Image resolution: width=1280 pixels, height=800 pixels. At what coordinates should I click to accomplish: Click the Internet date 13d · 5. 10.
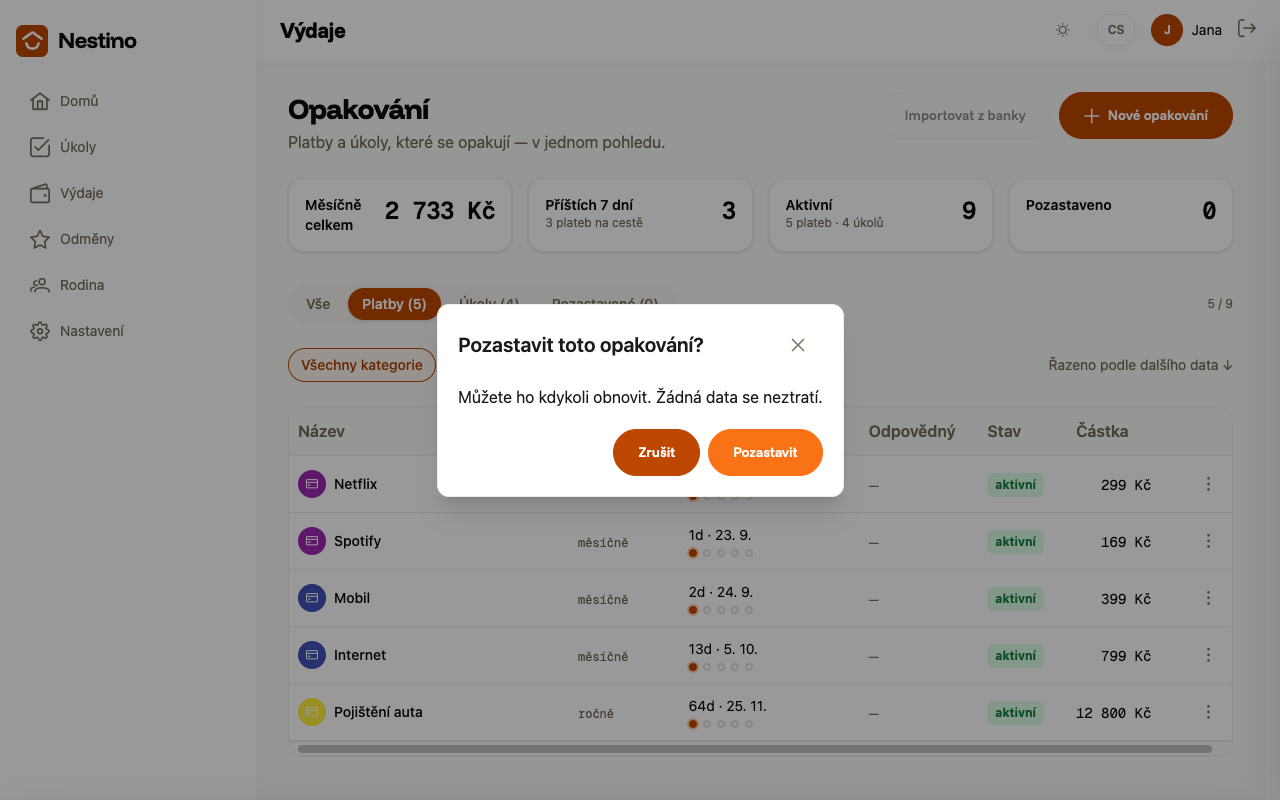click(723, 649)
